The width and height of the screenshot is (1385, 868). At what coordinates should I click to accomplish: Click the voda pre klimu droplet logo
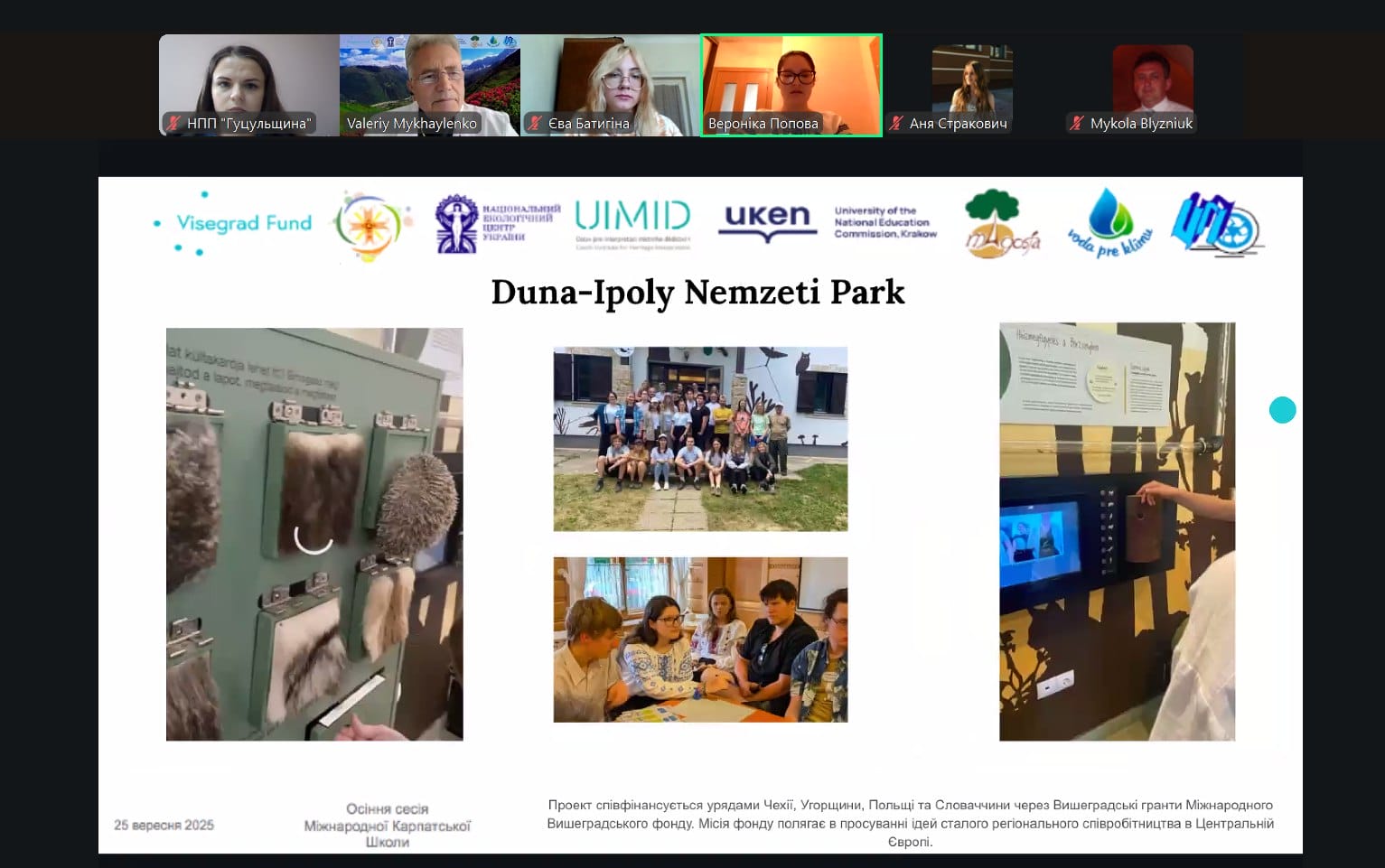tap(1109, 223)
